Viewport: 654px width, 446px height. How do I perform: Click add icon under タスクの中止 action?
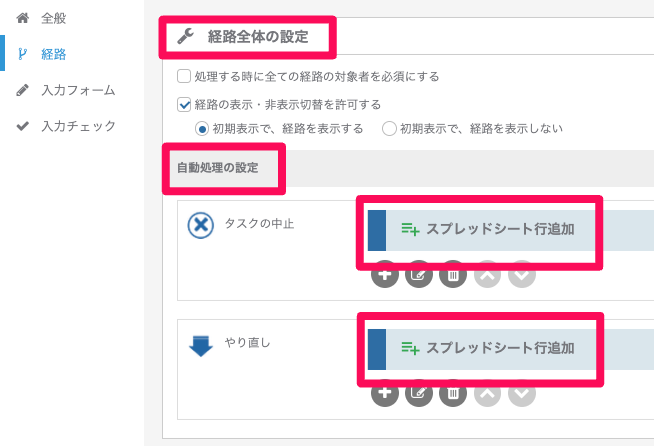click(385, 274)
